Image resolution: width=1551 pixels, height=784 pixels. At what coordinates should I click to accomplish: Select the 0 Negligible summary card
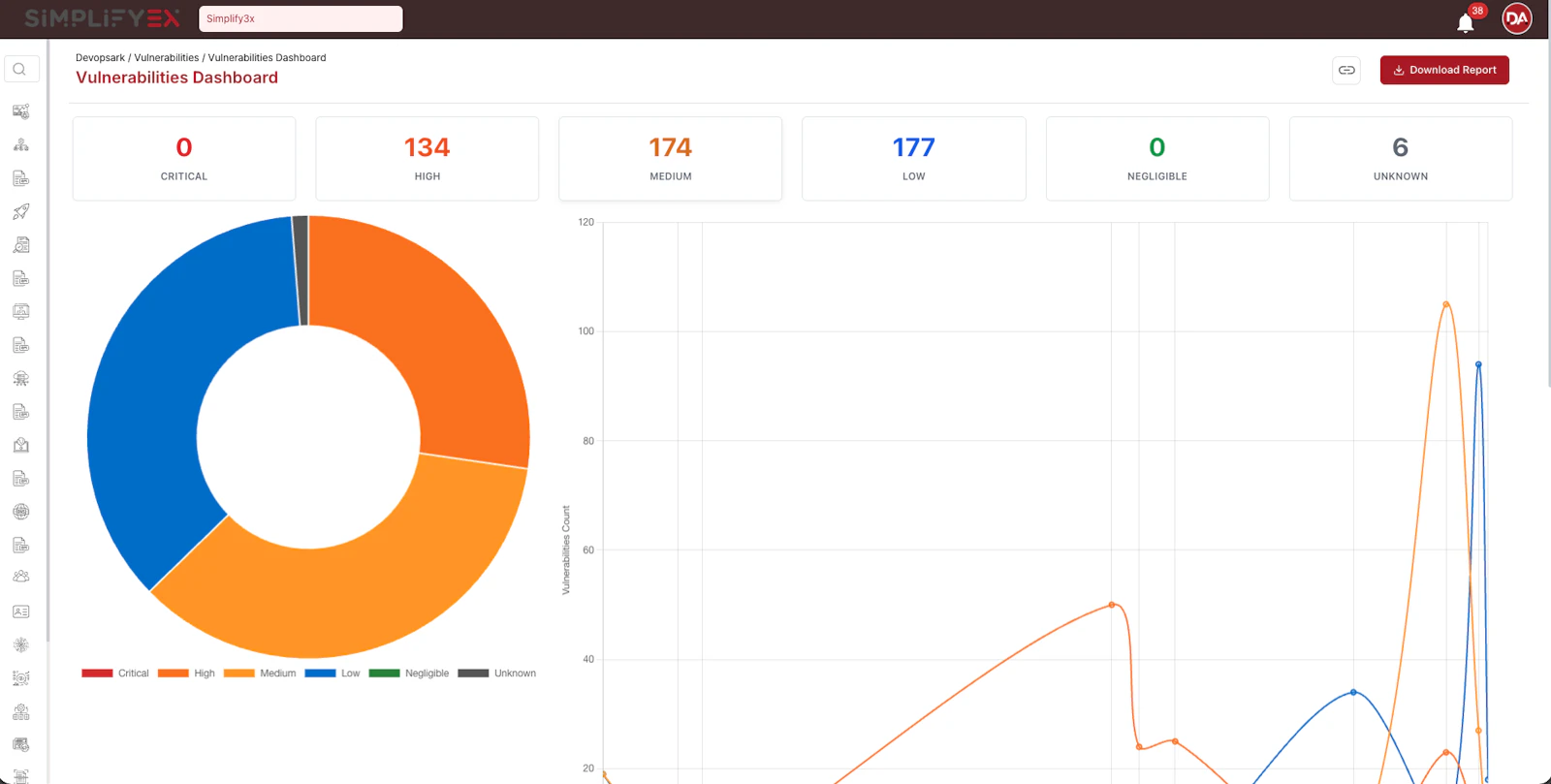click(1157, 159)
